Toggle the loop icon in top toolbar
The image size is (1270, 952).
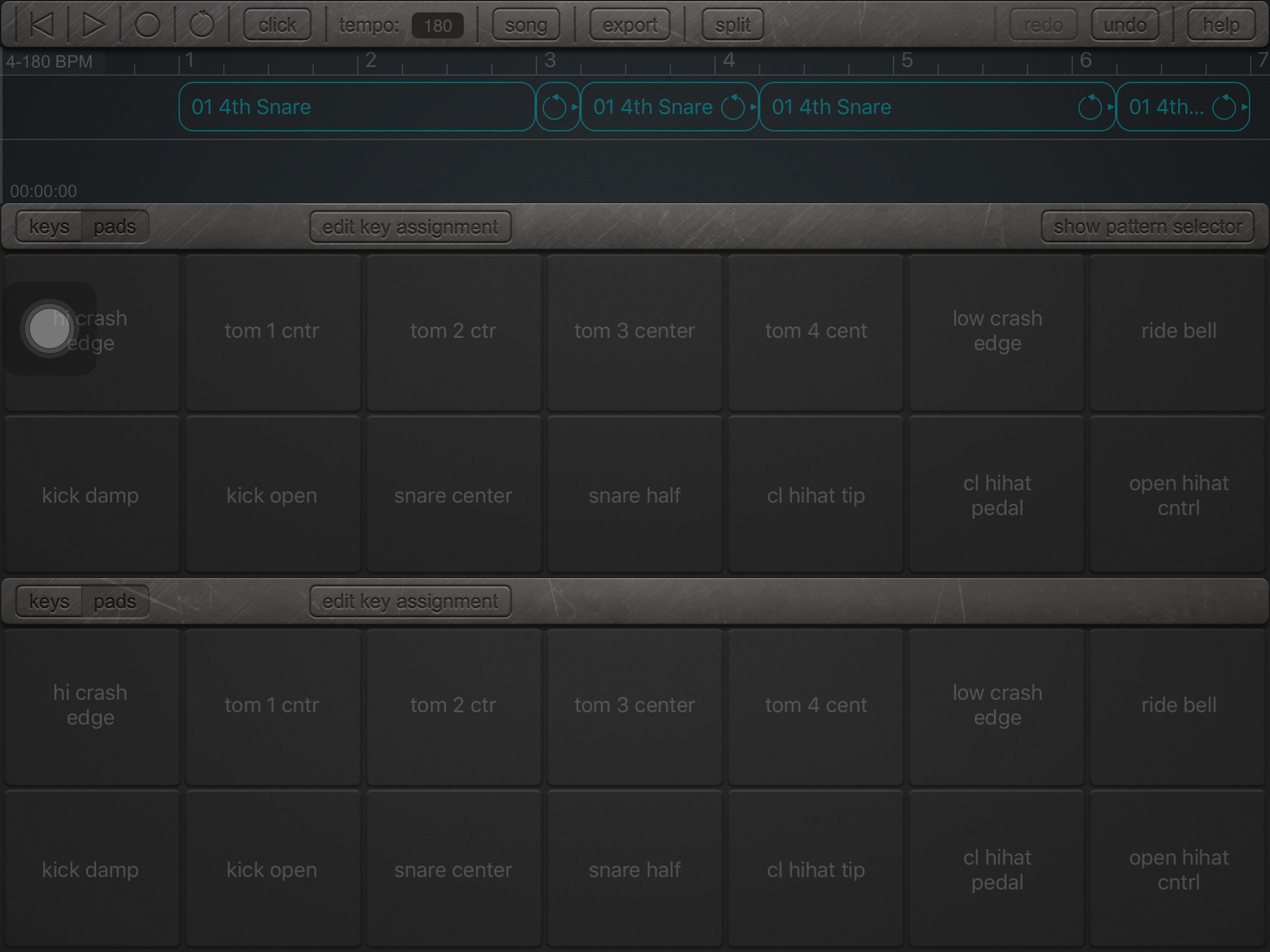coord(202,25)
